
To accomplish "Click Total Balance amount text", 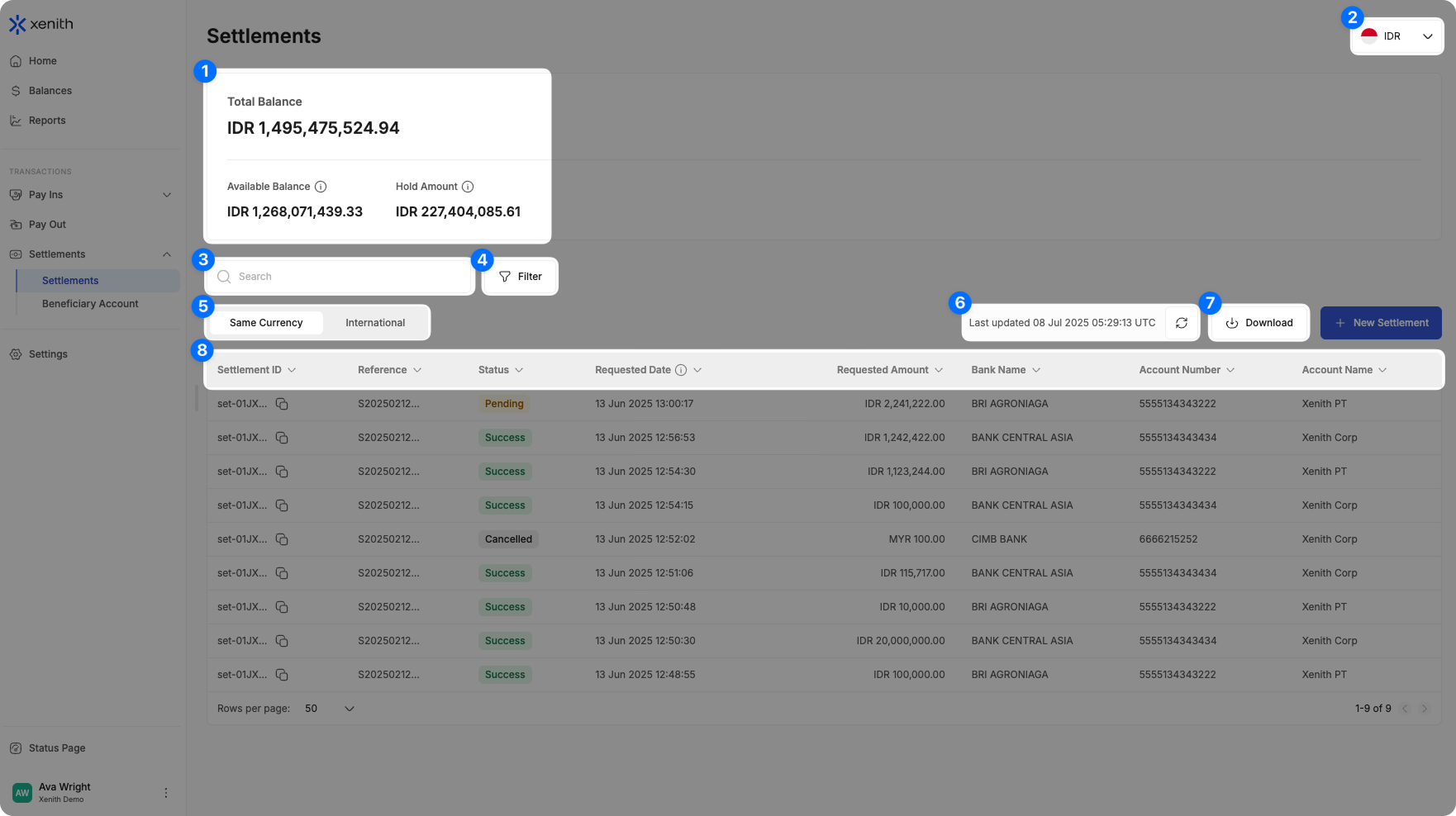I will pos(313,128).
